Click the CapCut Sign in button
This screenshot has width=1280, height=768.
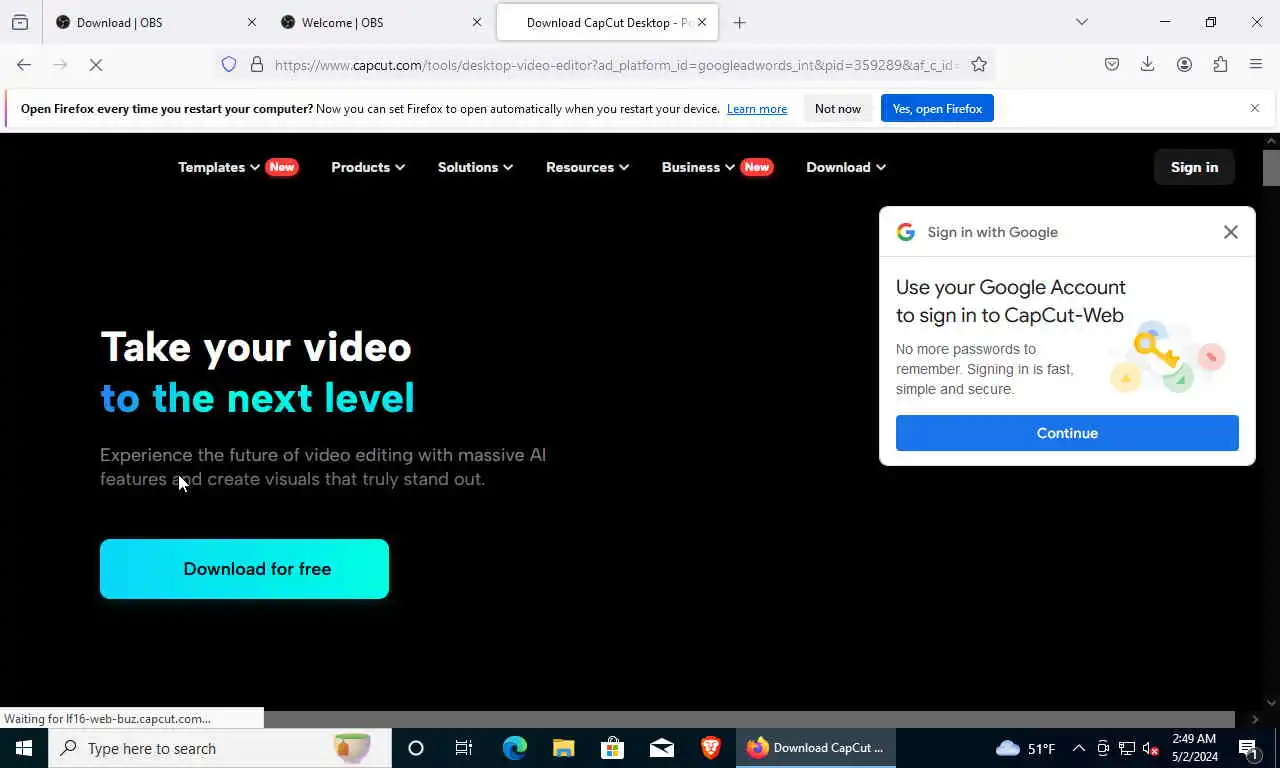[1194, 167]
